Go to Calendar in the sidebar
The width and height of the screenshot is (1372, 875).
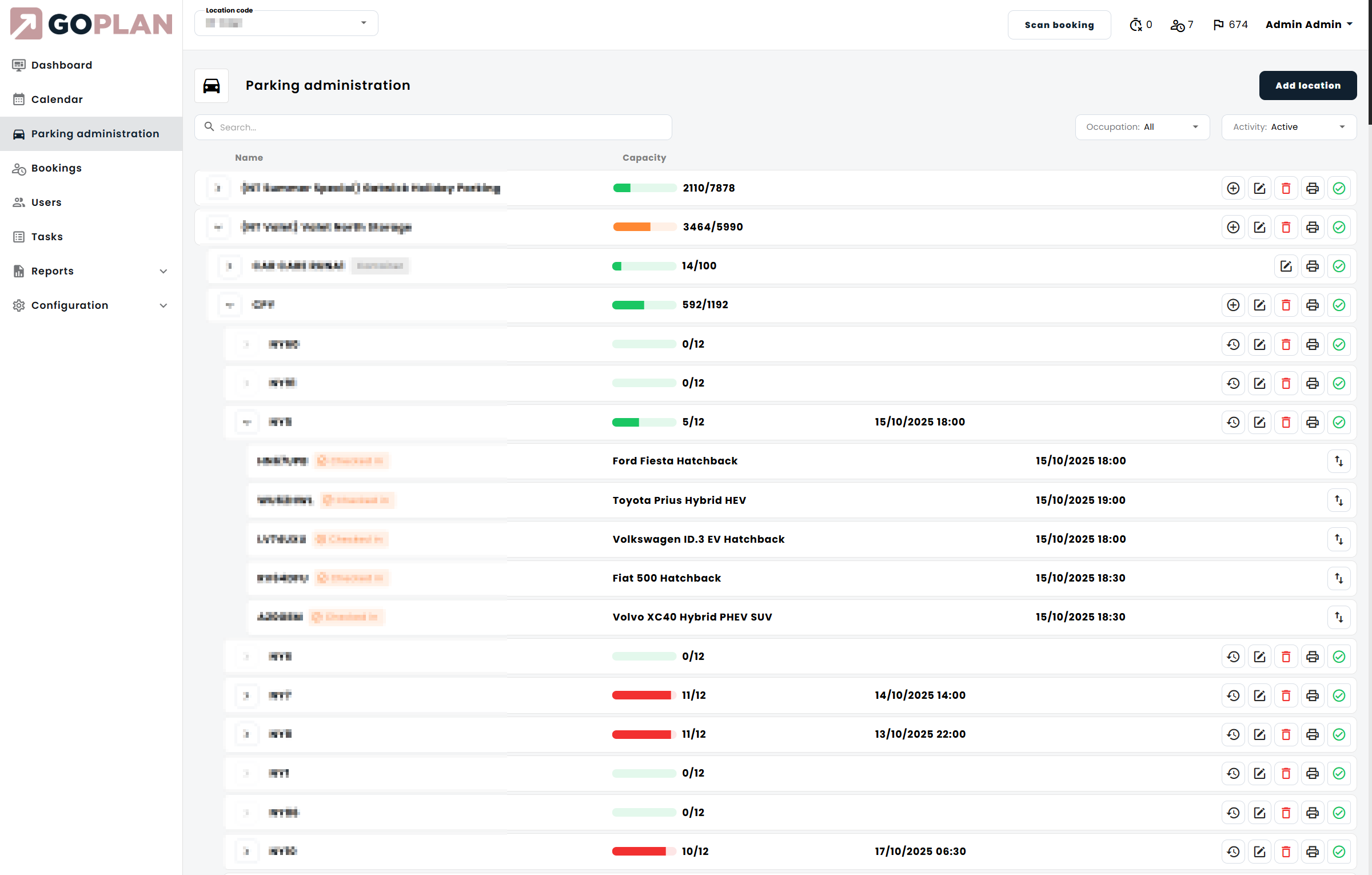57,100
